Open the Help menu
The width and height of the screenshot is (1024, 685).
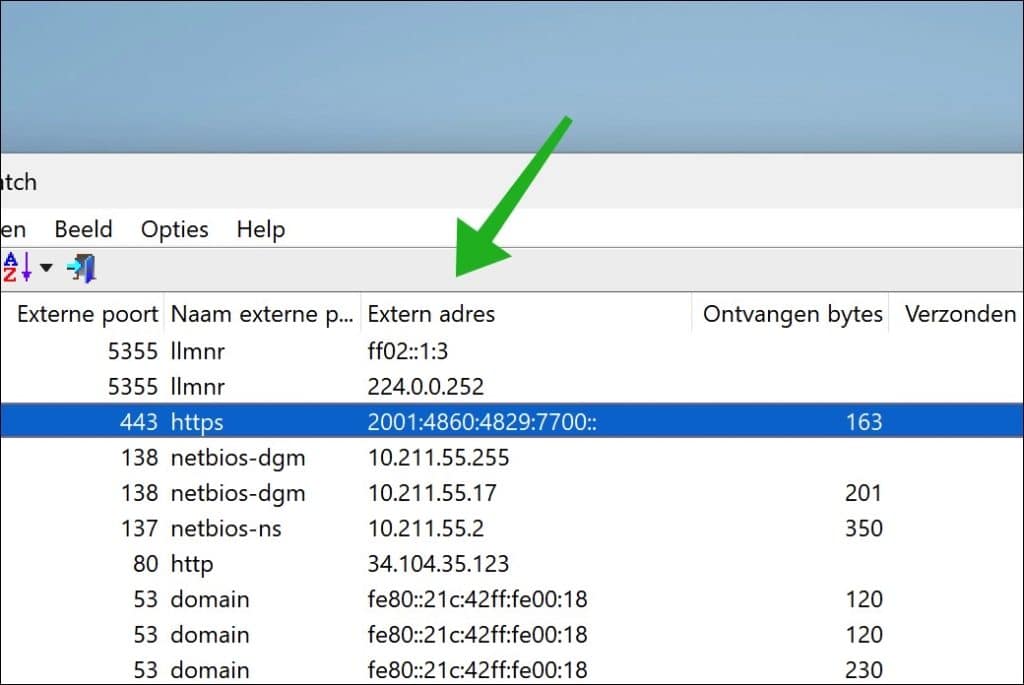pos(261,229)
